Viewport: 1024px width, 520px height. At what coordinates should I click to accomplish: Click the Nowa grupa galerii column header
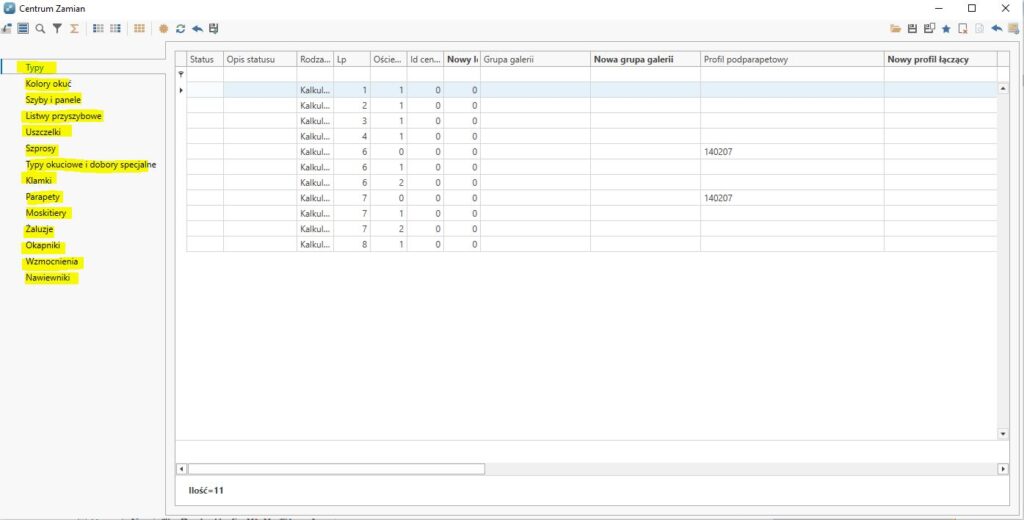pos(645,59)
